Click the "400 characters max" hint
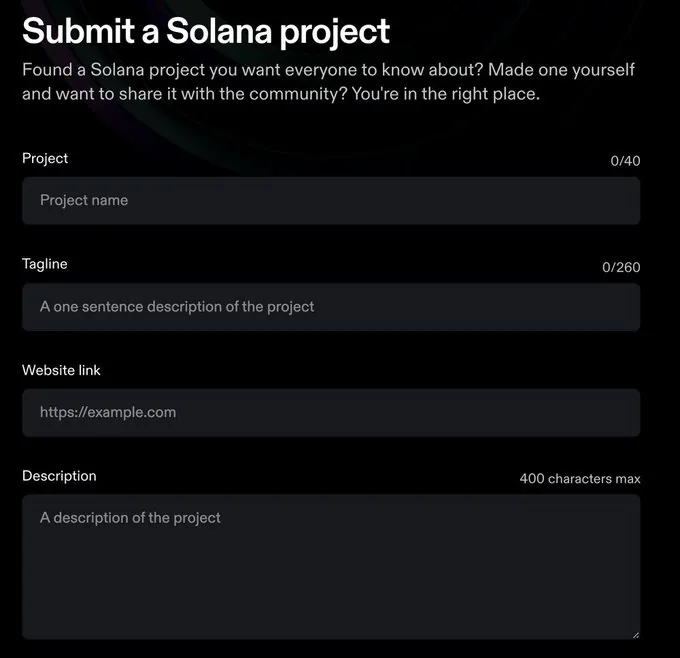The width and height of the screenshot is (680, 658). point(580,479)
